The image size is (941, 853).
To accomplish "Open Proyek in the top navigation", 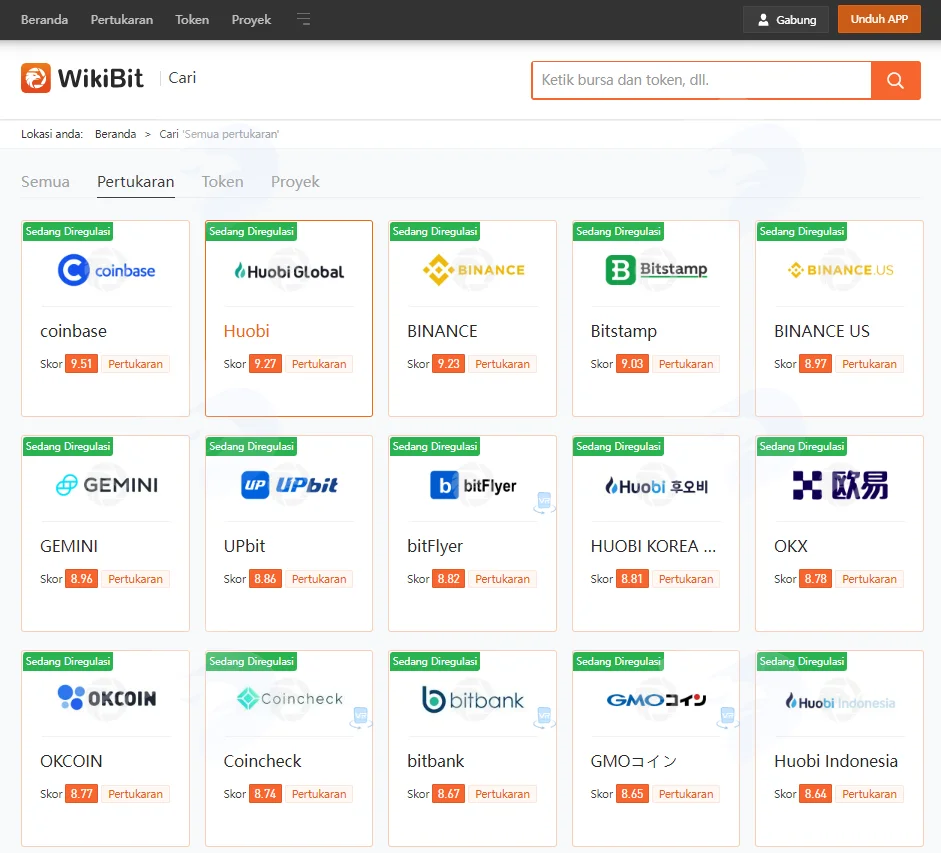I will 251,20.
